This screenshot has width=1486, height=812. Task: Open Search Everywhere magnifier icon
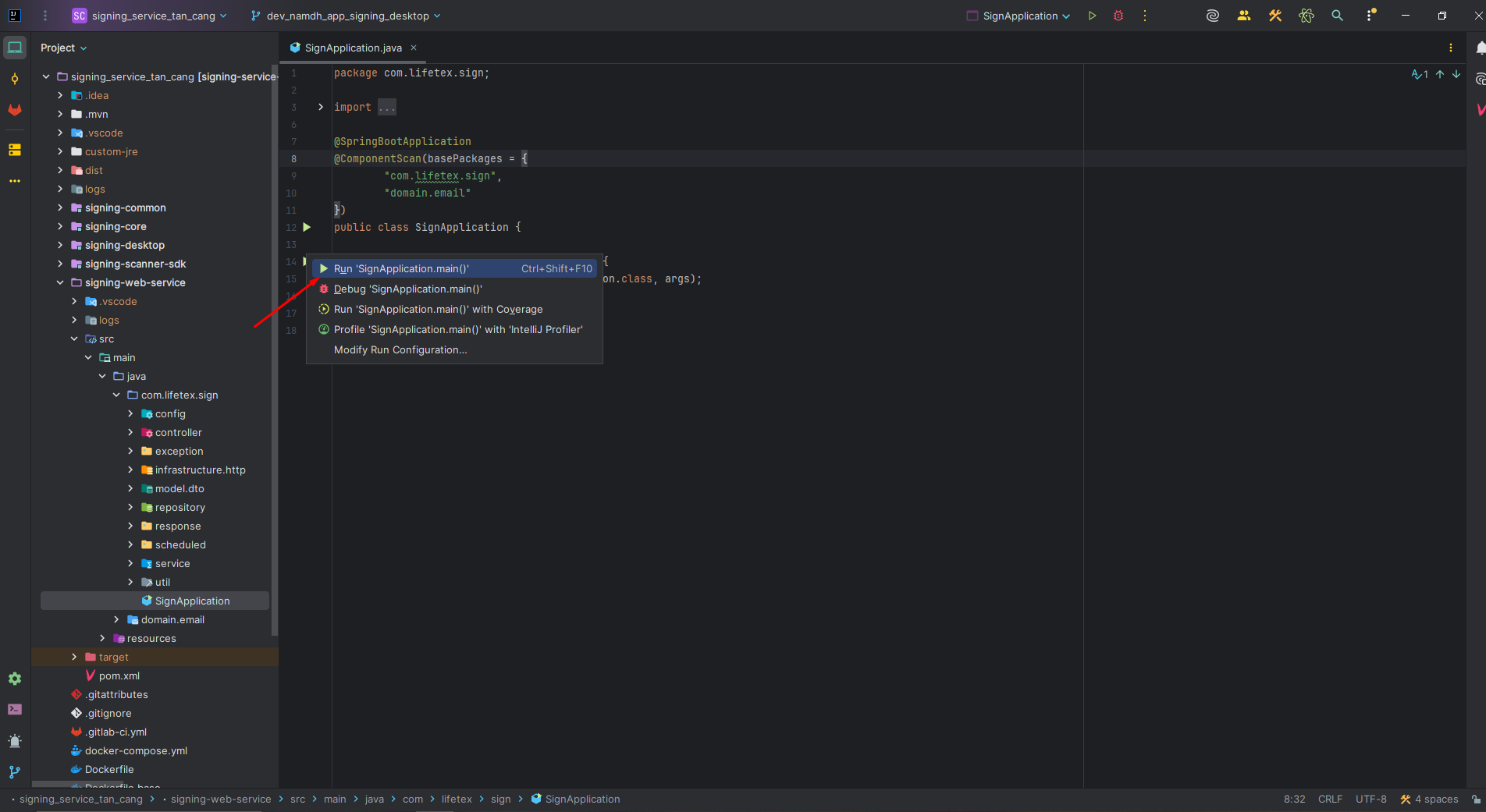(1337, 16)
